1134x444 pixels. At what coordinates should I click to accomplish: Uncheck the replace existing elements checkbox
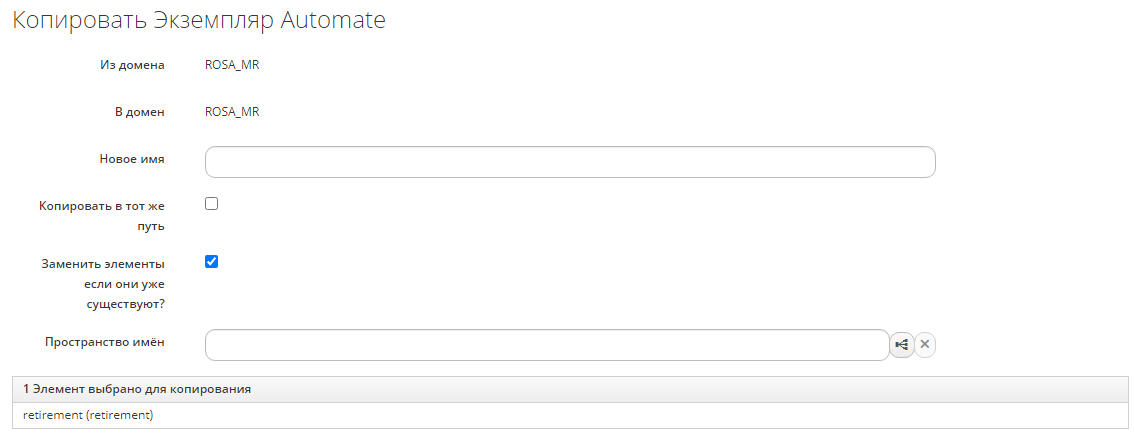pyautogui.click(x=211, y=262)
